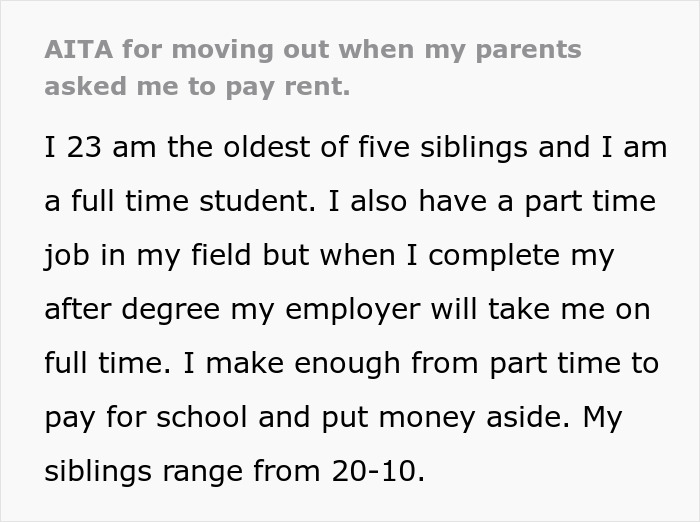The image size is (700, 522).
Task: Click the words "take me on"
Action: (569, 309)
